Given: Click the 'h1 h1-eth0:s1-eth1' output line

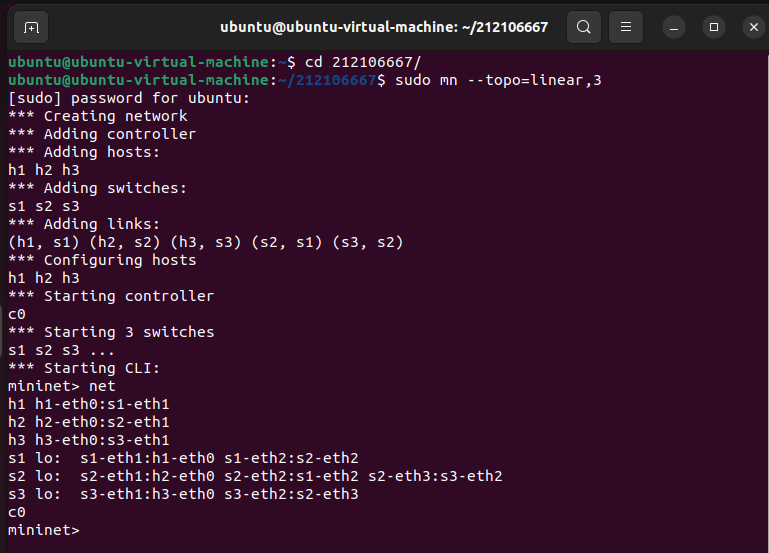Looking at the screenshot, I should point(88,404).
